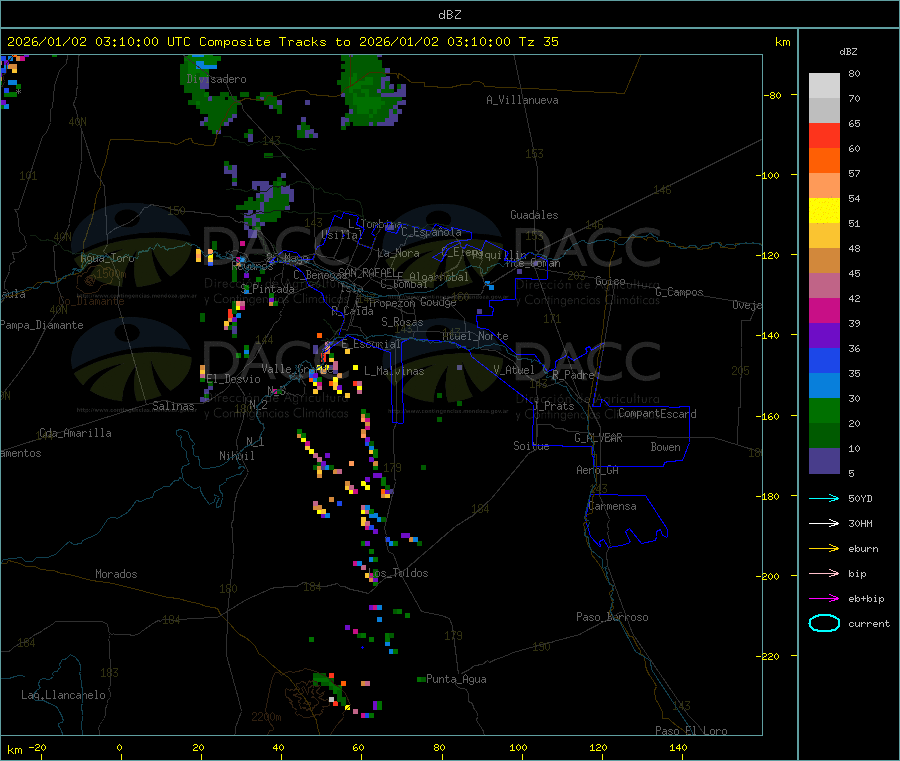Click the 'V_Atuel' map label
Image resolution: width=900 pixels, height=761 pixels.
(514, 370)
